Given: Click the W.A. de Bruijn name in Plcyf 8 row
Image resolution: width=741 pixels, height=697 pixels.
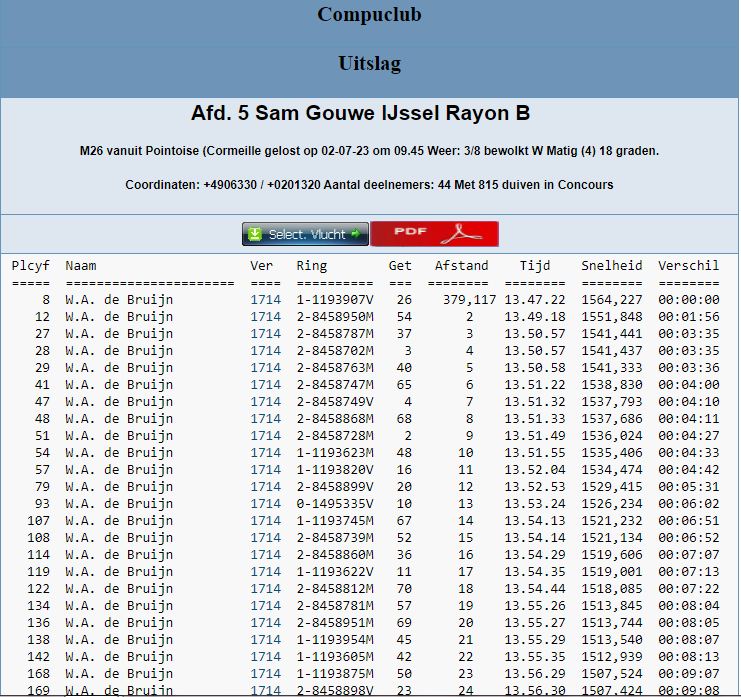Looking at the screenshot, I should (x=119, y=300).
